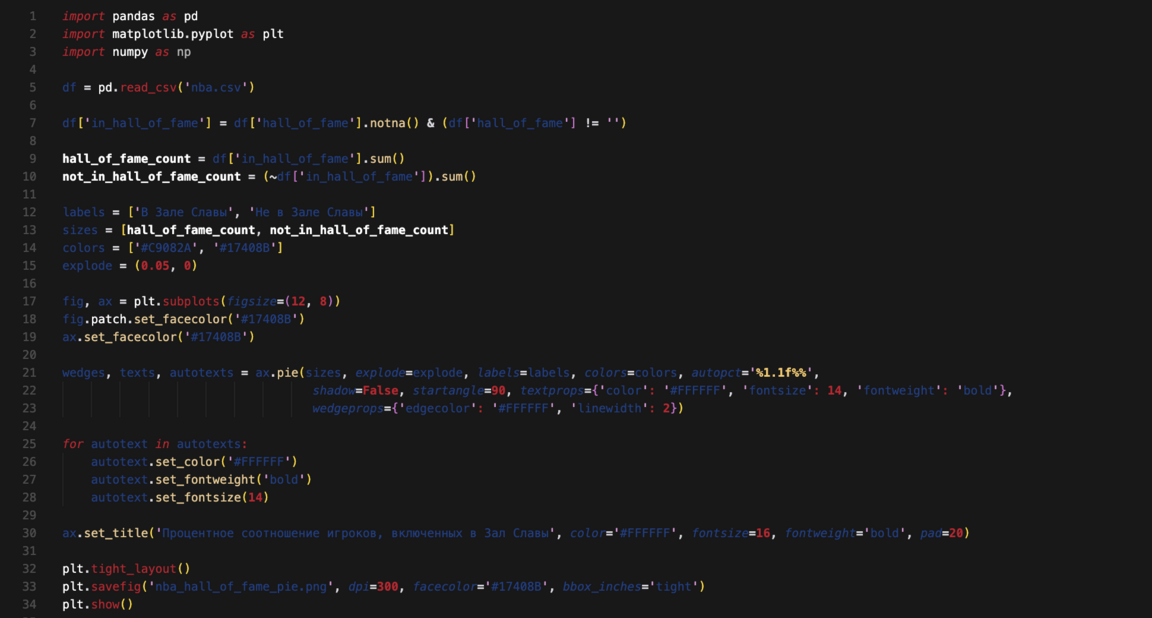The image size is (1152, 618).
Task: Click 'numpy' in the third import line
Action: click(130, 51)
